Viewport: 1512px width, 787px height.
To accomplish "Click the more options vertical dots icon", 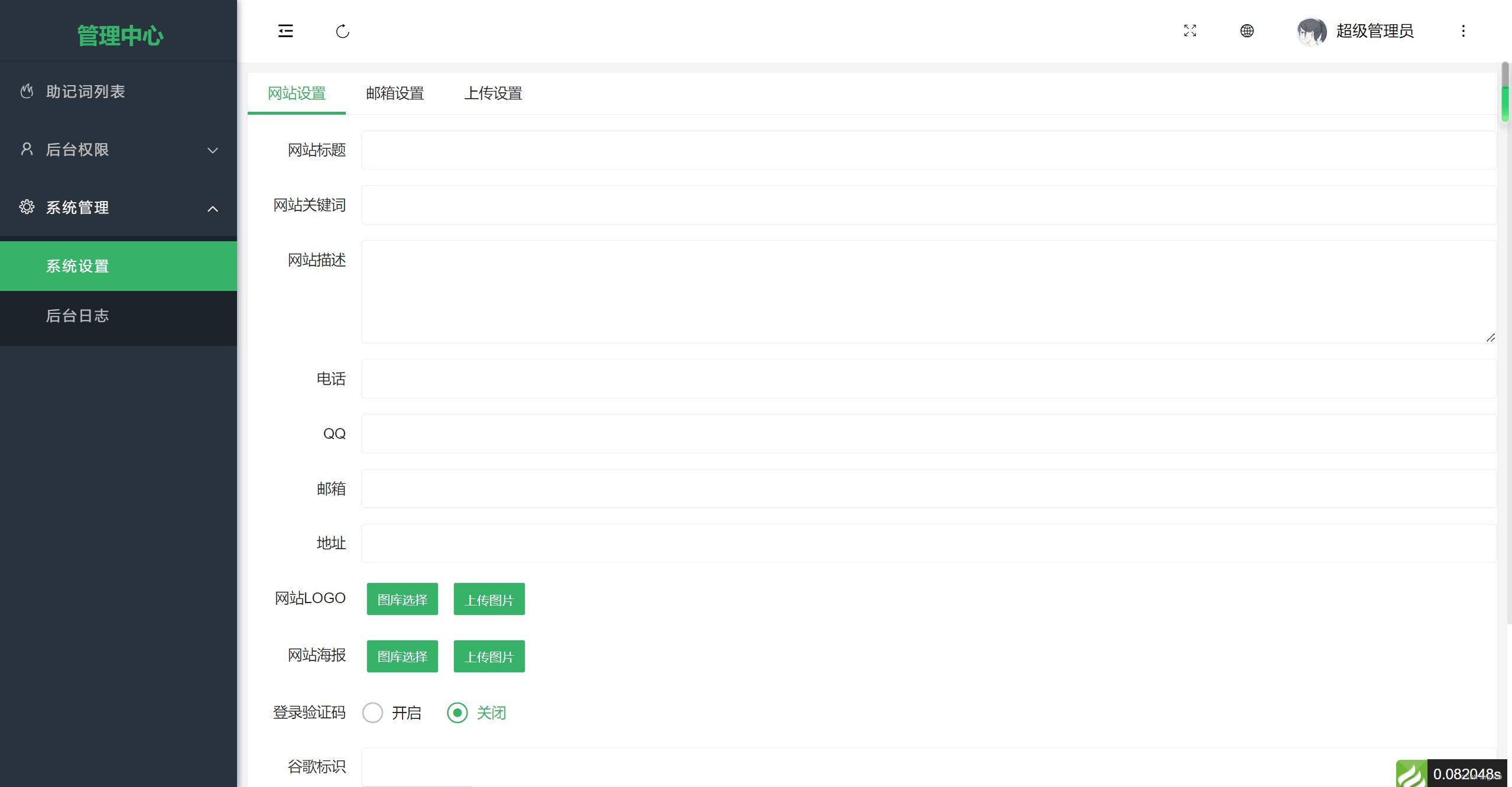I will (1463, 31).
